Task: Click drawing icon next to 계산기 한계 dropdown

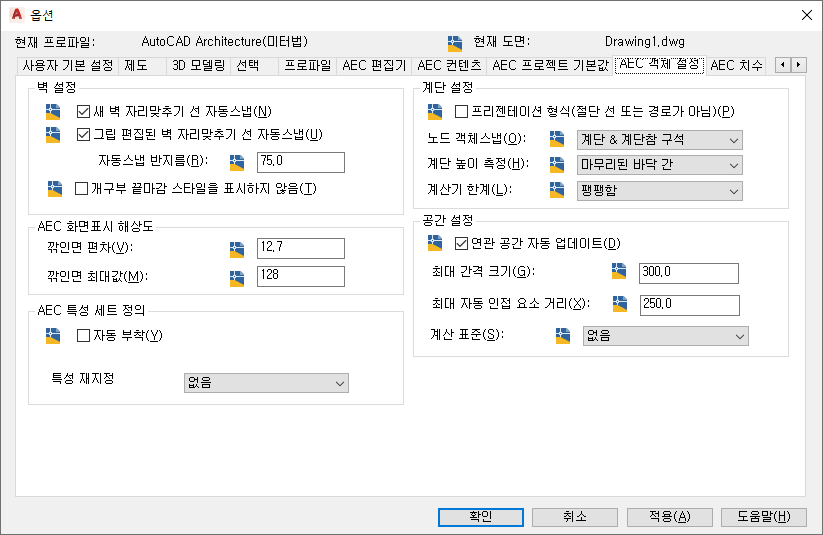Action: pyautogui.click(x=557, y=190)
